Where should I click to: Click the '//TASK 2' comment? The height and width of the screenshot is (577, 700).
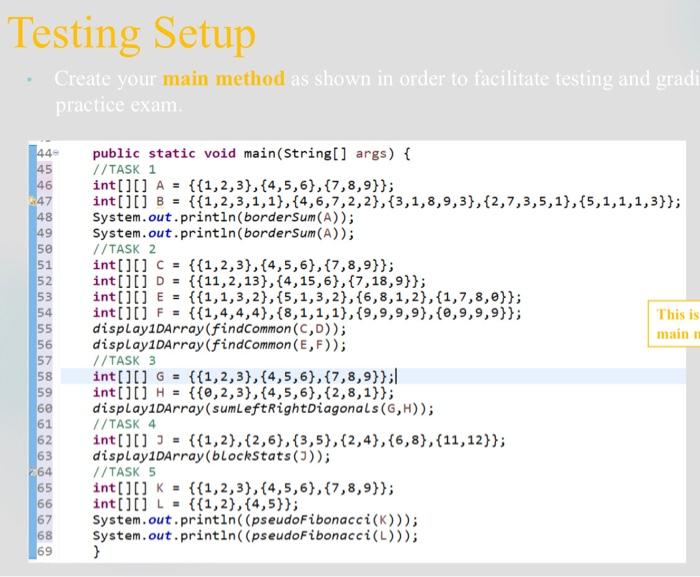(124, 249)
